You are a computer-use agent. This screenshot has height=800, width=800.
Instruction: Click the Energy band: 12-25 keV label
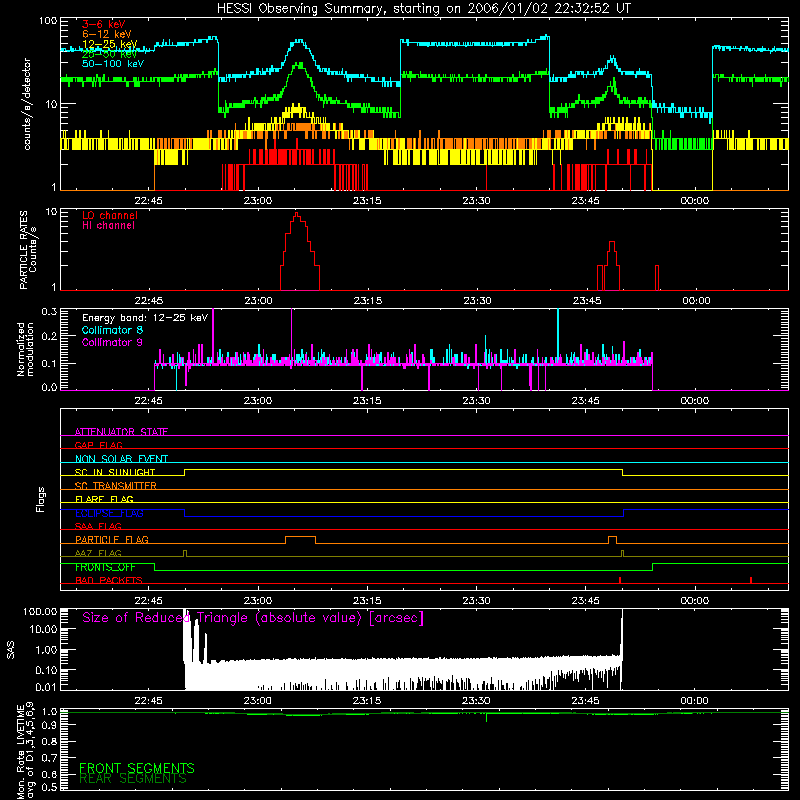coord(145,318)
